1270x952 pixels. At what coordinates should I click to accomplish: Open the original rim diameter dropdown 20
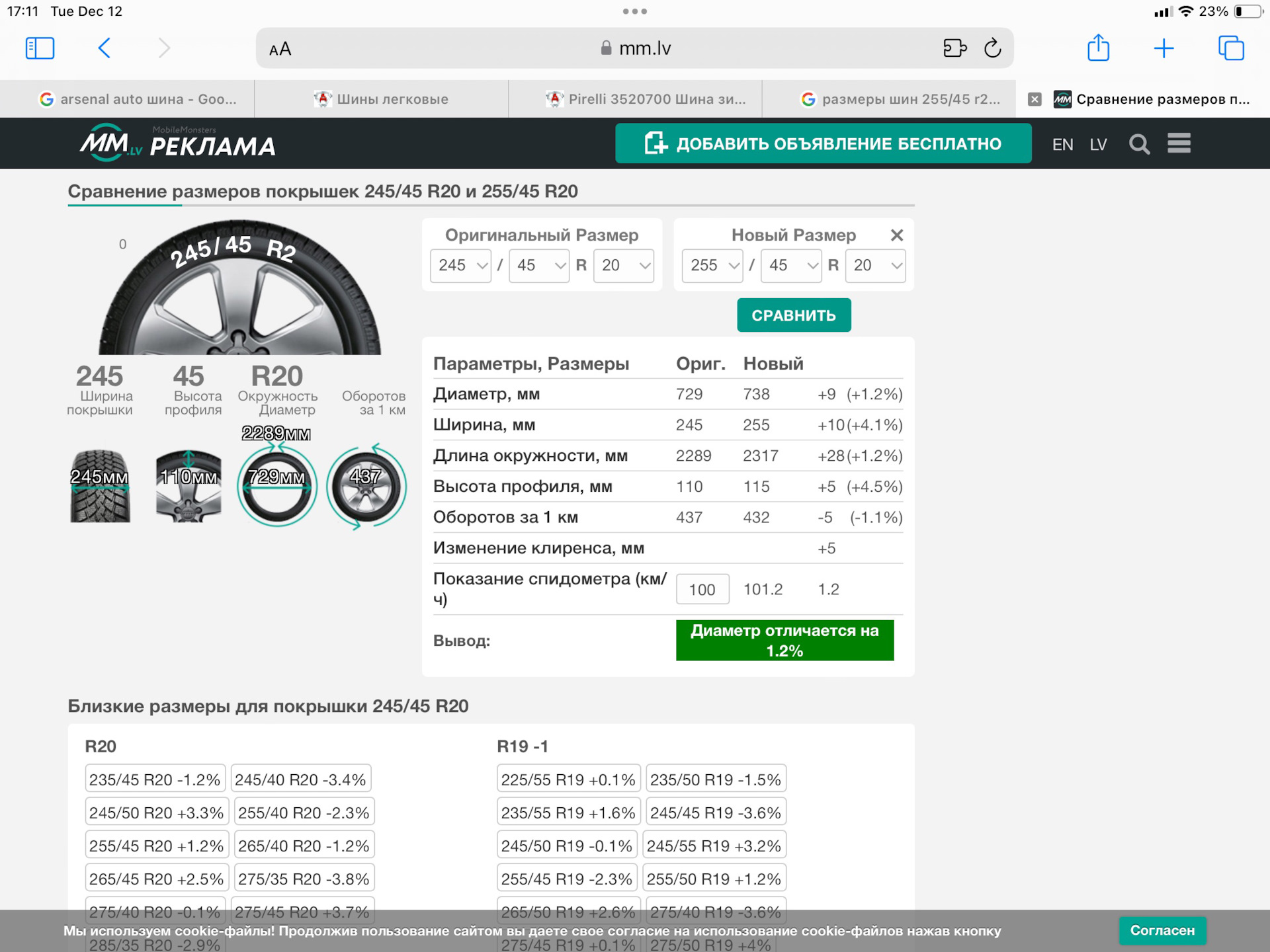[624, 266]
